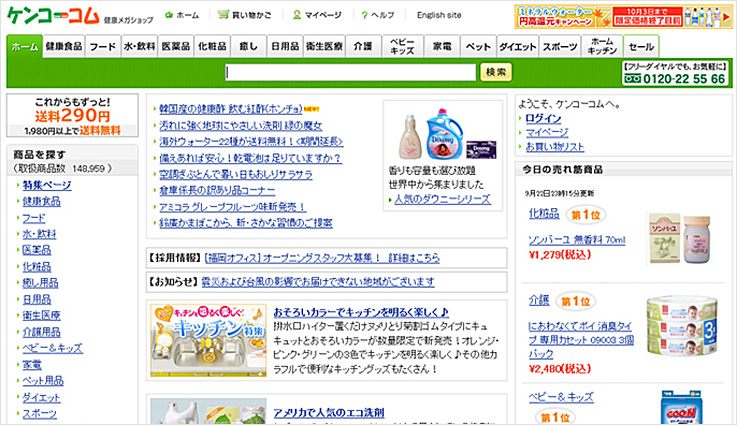
Task: Open ホーム link with house icon
Action: (x=182, y=15)
